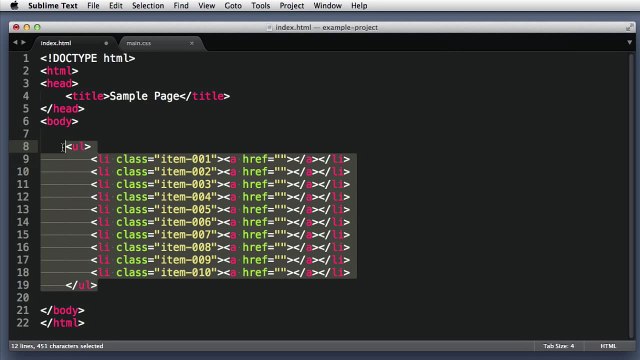
Task: Close the window with the red button
Action: pyautogui.click(x=16, y=27)
